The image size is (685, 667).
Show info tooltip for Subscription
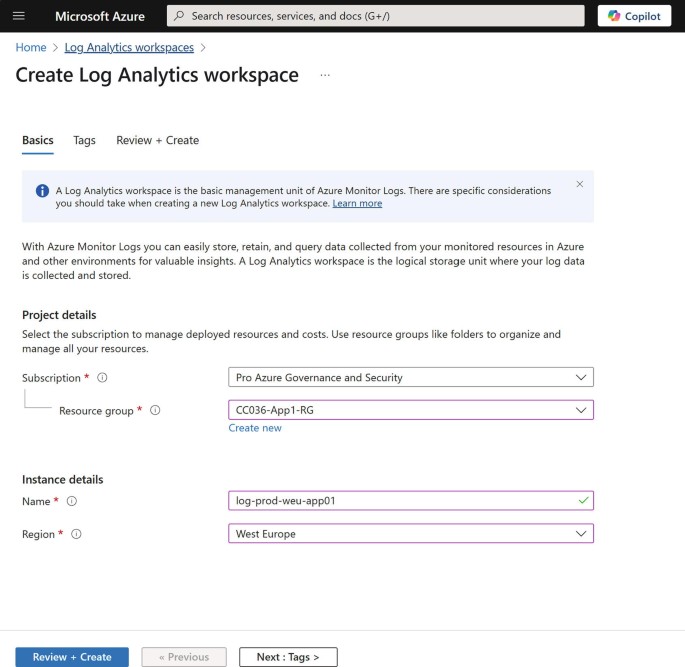coord(102,377)
